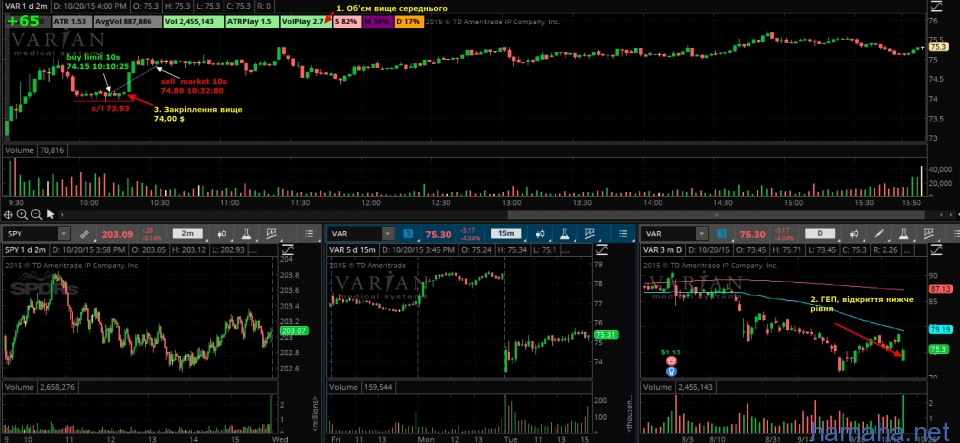960x443 pixels.
Task: Open the chart style menu in the VAR 15m panel
Action: pos(539,234)
